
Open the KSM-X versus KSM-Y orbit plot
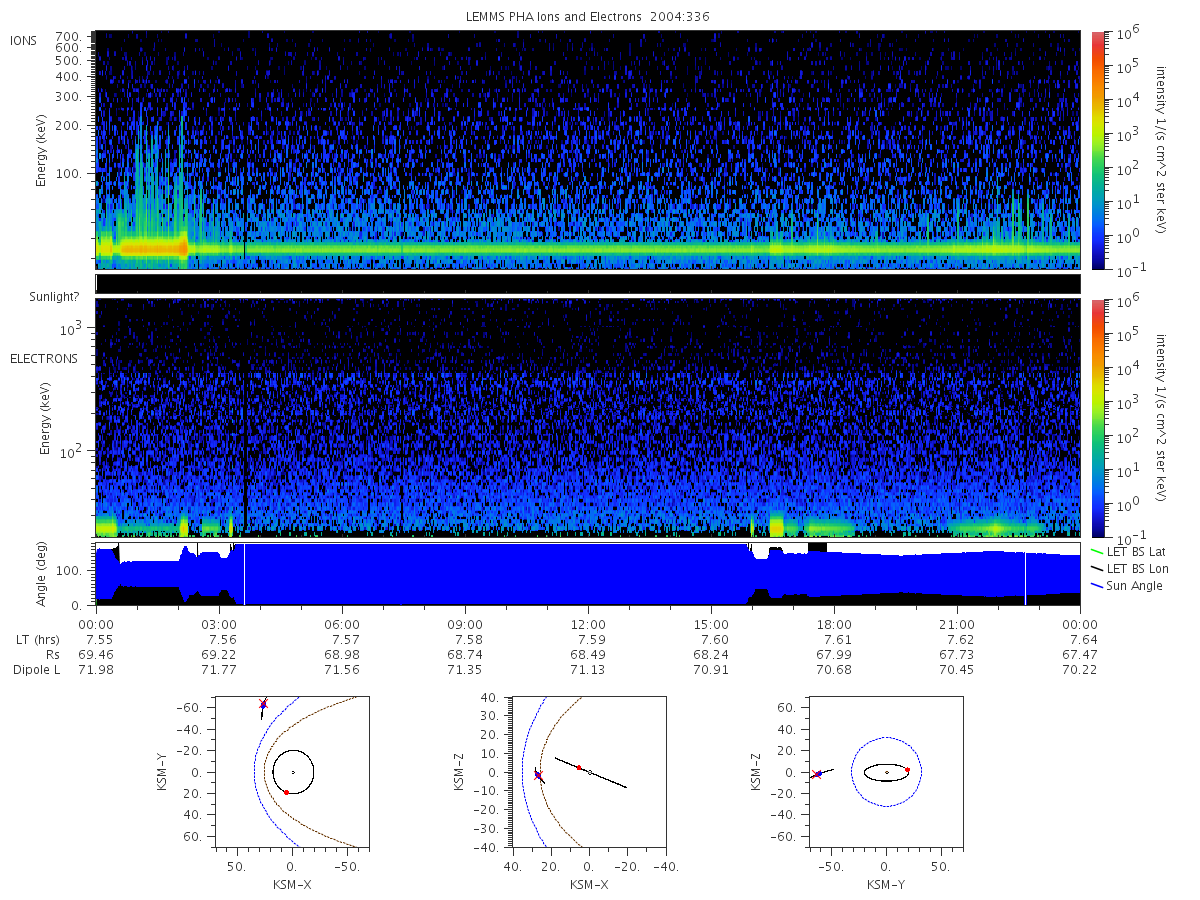pos(290,772)
